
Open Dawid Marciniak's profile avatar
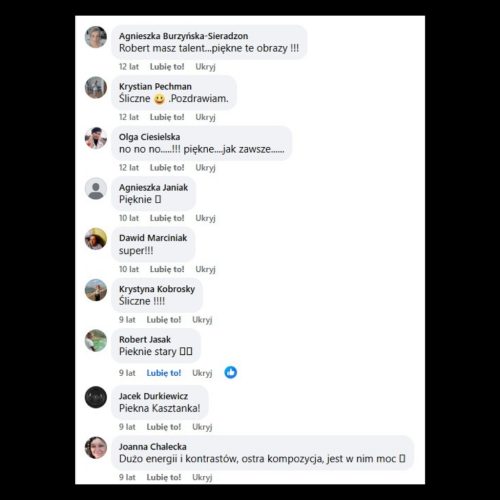pyautogui.click(x=96, y=239)
